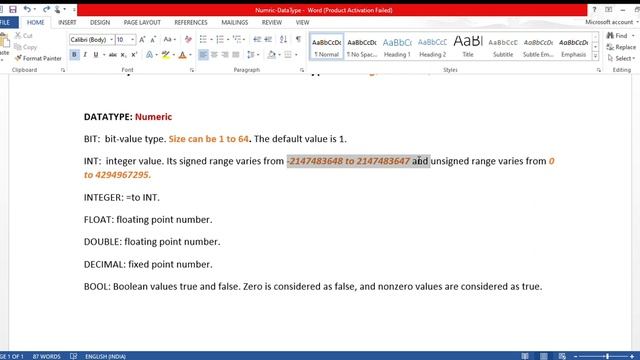Apply the Title style

pyautogui.click(x=468, y=47)
